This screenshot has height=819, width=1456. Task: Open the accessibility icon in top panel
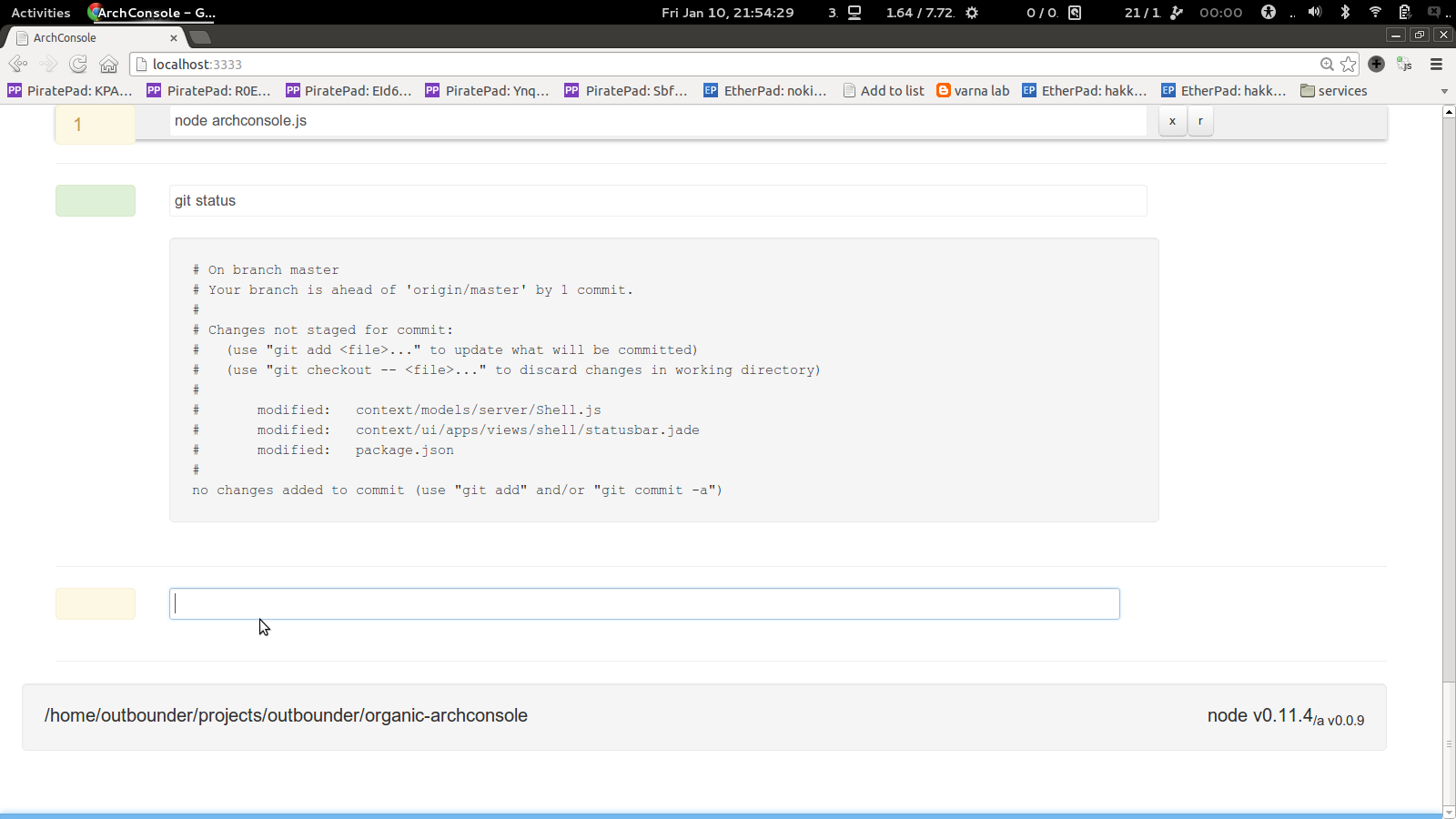coord(1269,12)
